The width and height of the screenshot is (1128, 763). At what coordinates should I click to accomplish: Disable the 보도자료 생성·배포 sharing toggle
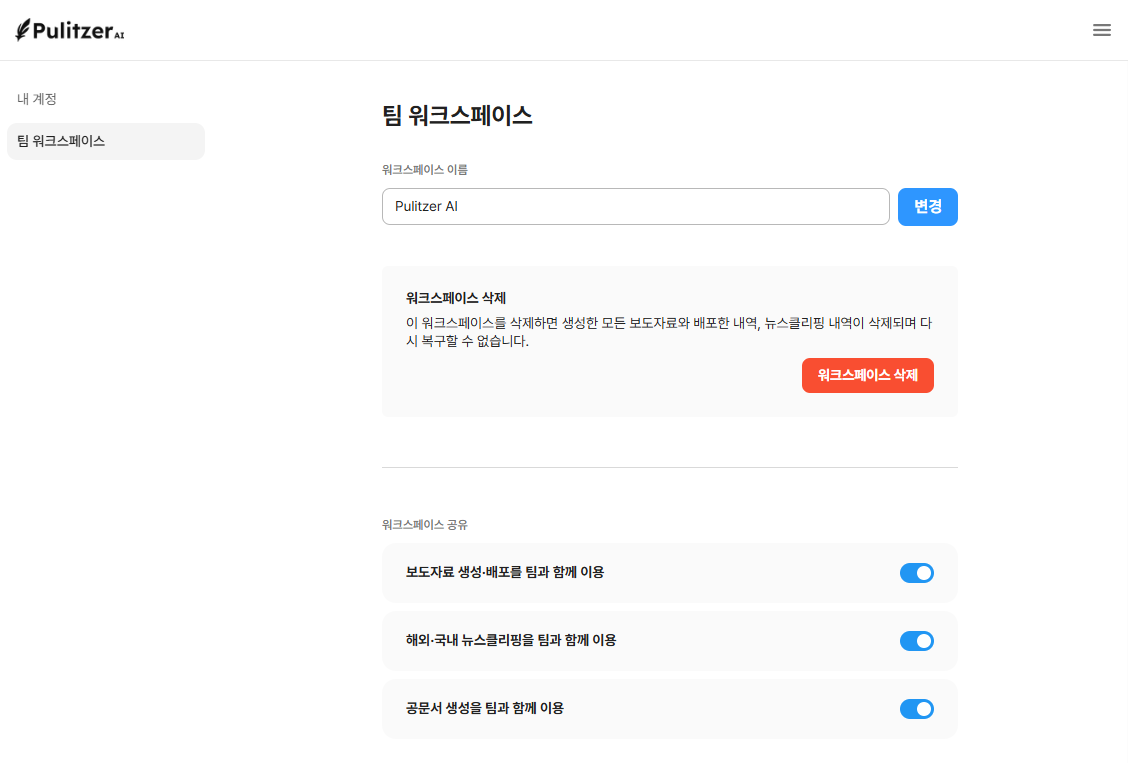(916, 573)
